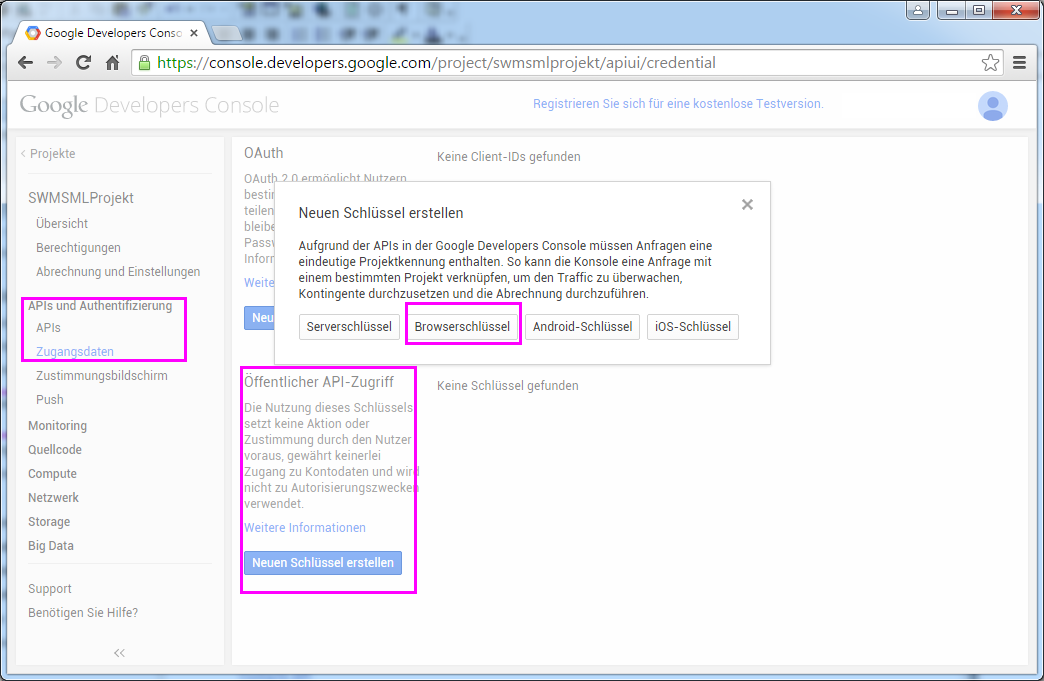Choose Browserschlüssel key type

coord(462,327)
